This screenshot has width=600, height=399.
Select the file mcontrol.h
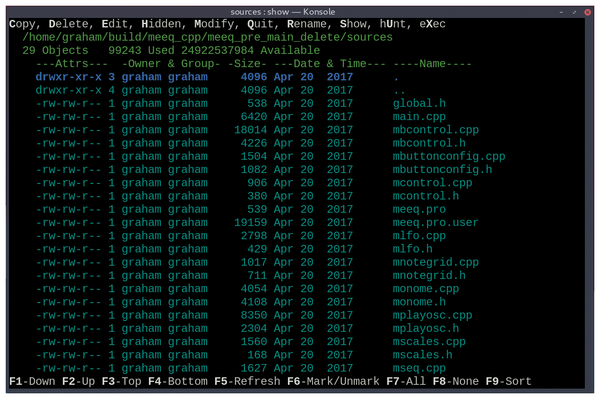coord(426,196)
